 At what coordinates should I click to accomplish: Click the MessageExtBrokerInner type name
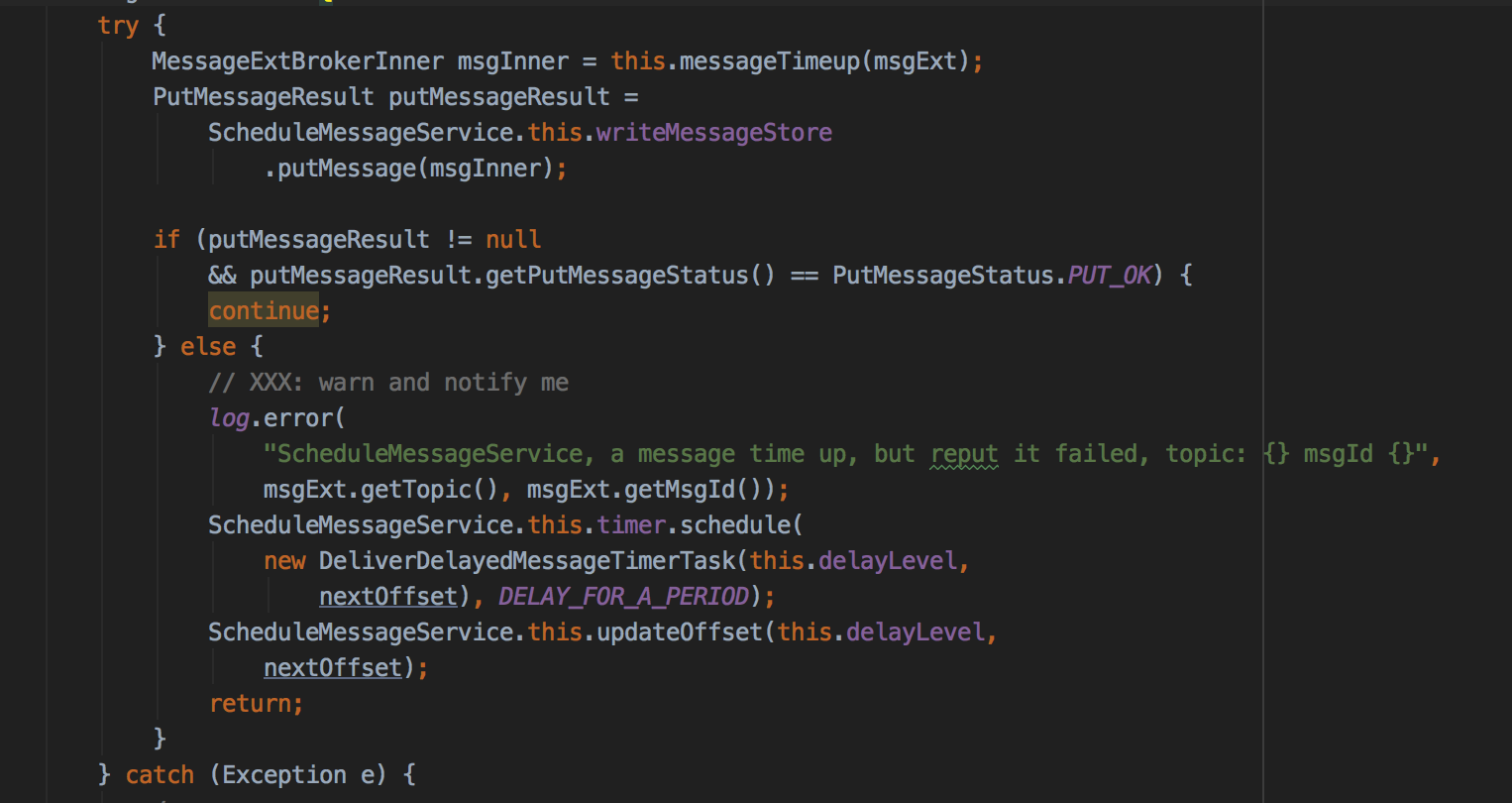point(297,61)
